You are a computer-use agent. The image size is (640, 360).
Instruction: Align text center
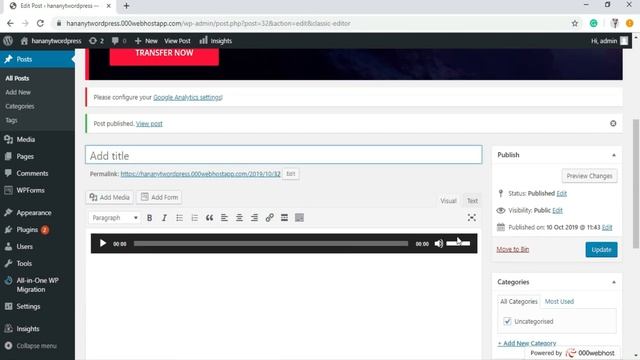coord(239,218)
